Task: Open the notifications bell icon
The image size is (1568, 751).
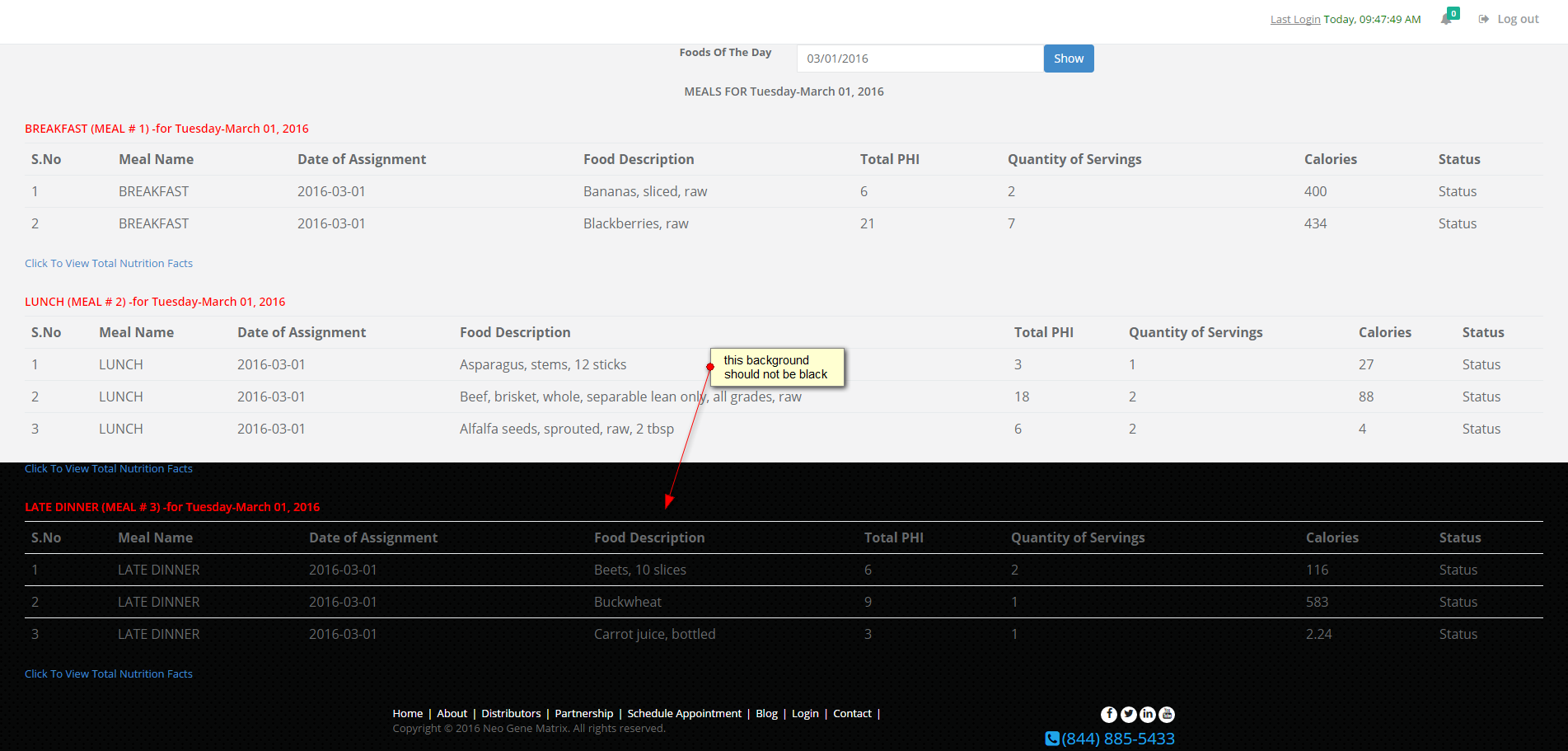Action: pos(1446,19)
